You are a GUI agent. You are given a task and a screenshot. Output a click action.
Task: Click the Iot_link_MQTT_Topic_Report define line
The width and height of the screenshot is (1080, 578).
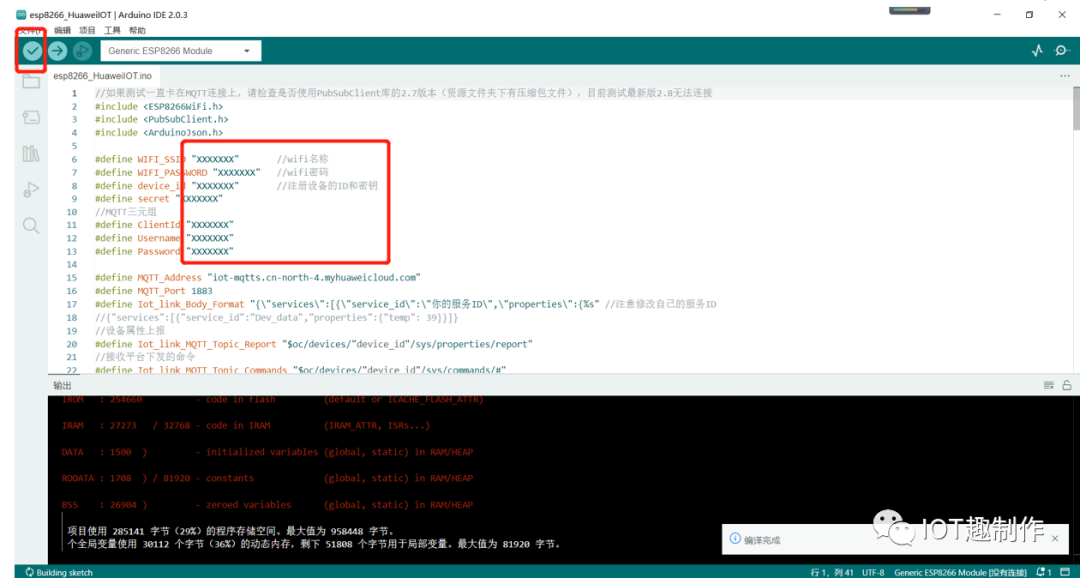point(314,344)
